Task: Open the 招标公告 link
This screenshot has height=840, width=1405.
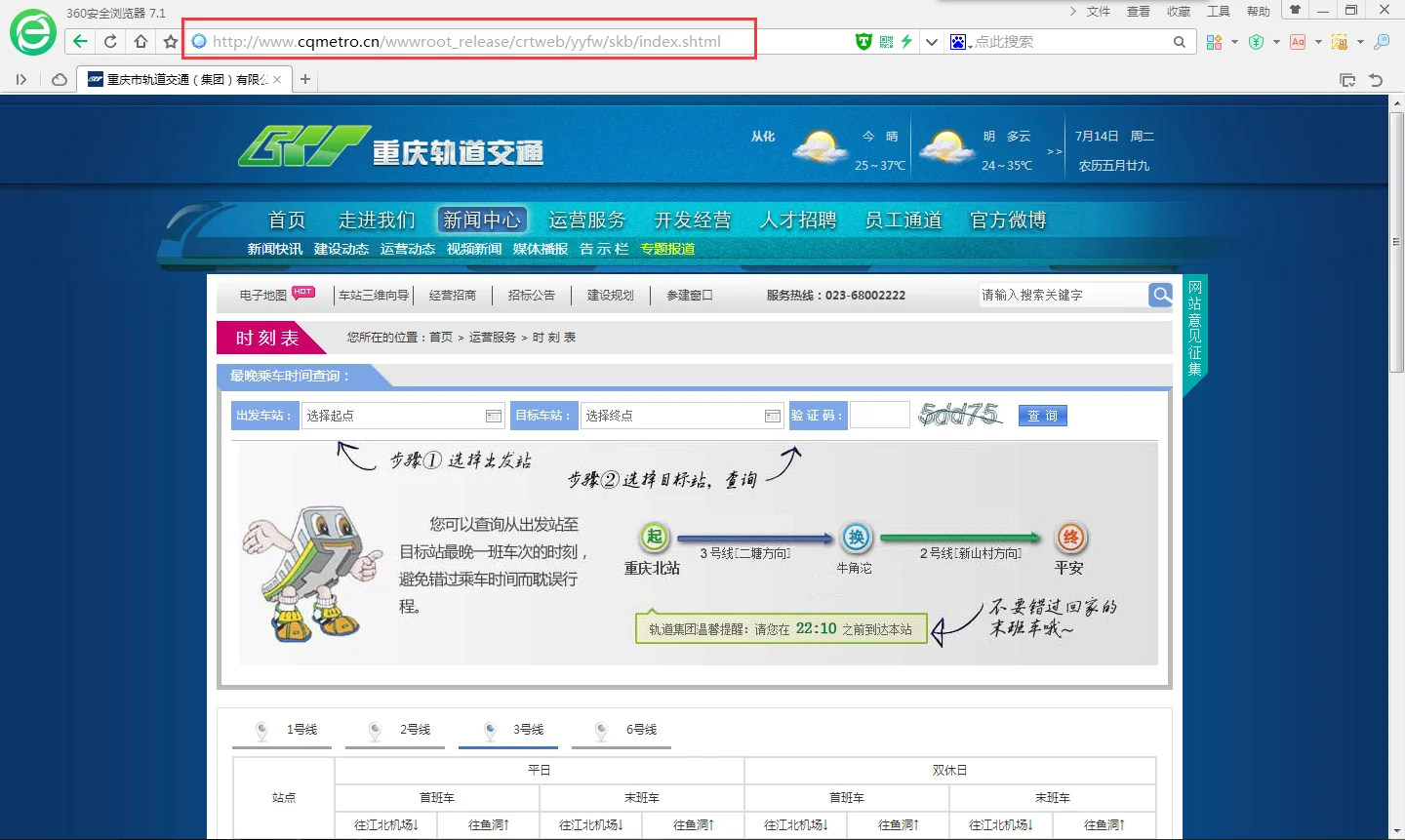Action: point(532,295)
